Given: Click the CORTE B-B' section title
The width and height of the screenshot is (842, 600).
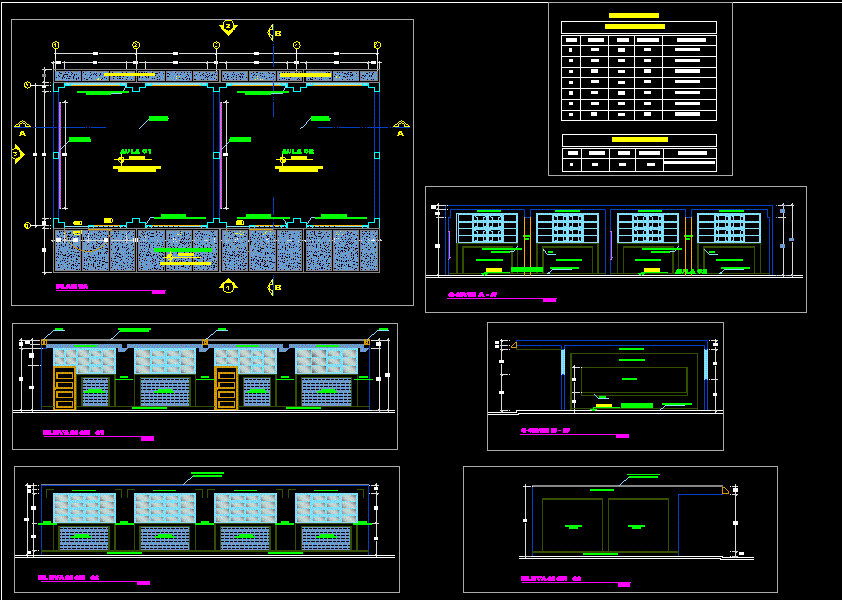Looking at the screenshot, I should click(545, 430).
